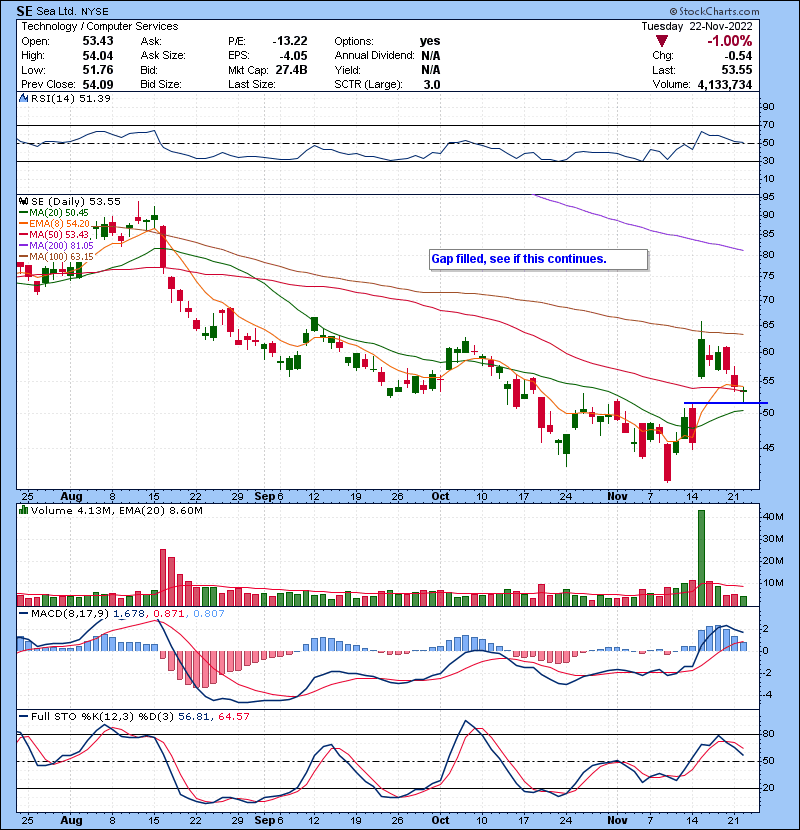Click the Bid Size label
Screen dimensions: 800x830
click(x=161, y=84)
